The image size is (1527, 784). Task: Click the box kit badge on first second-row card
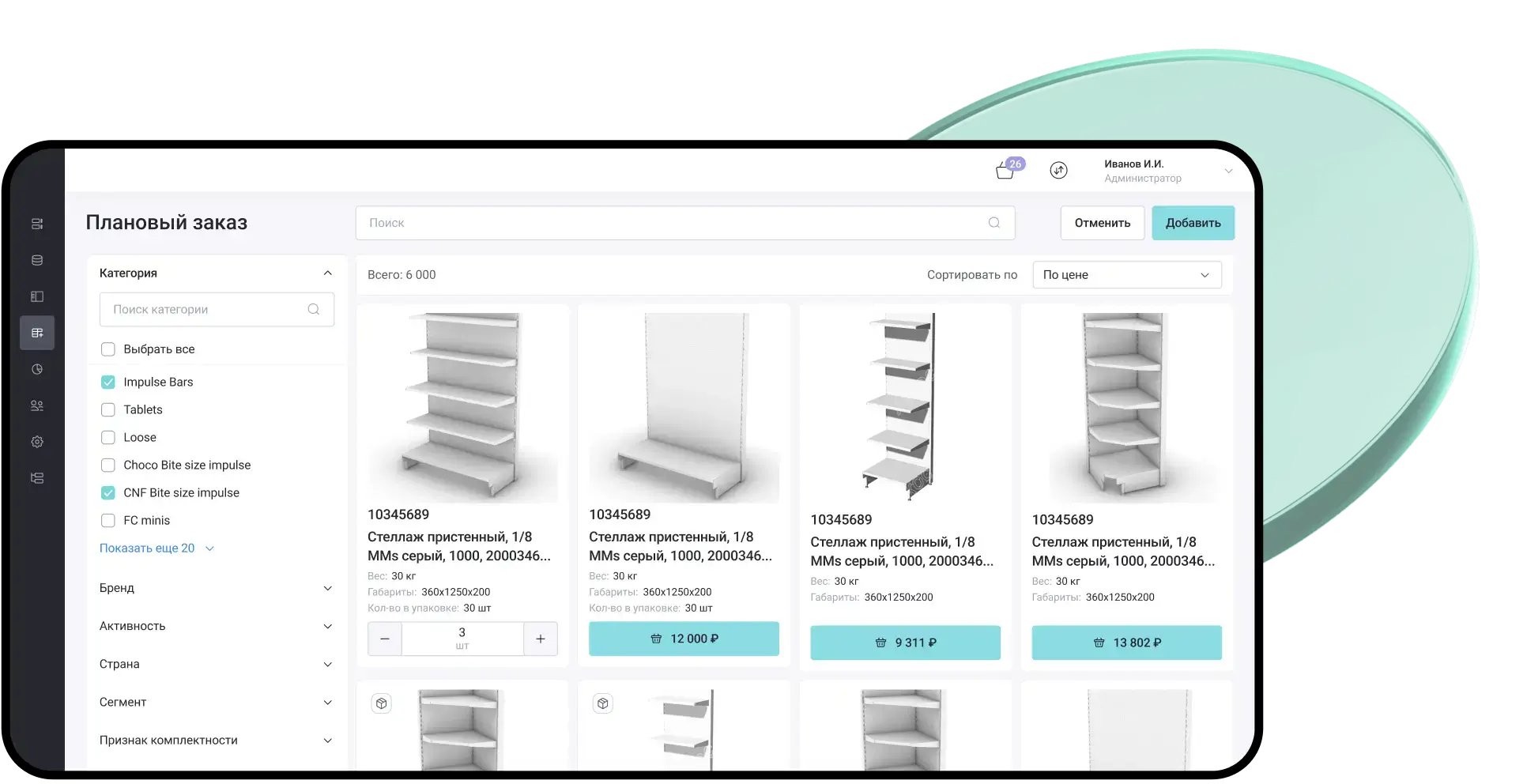coord(382,703)
